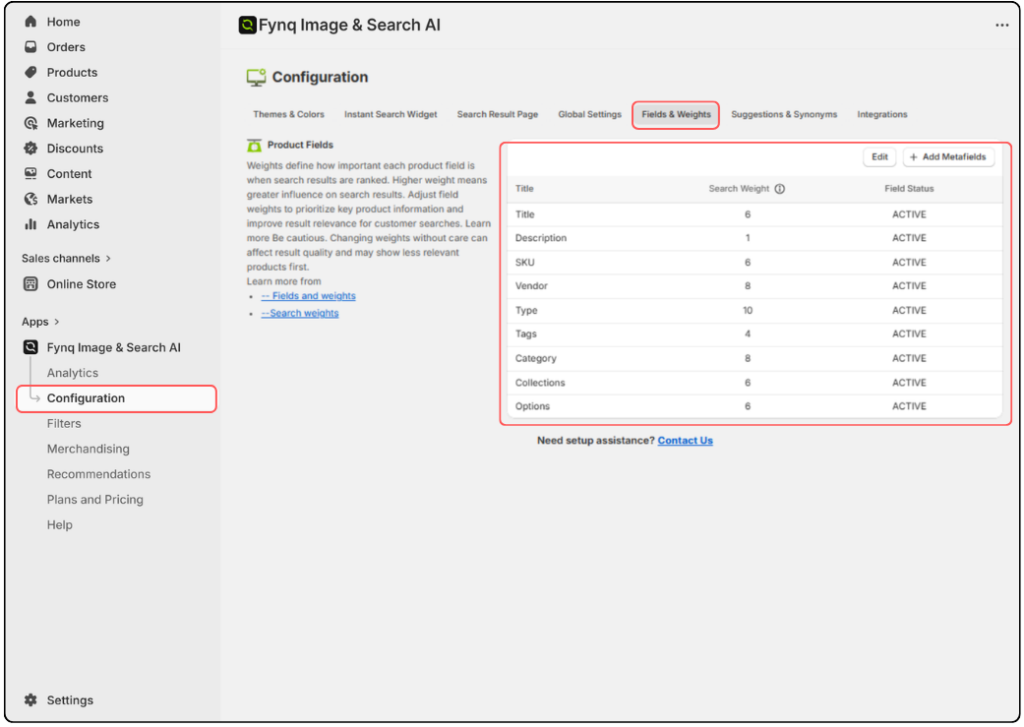Click the Orders inbox icon
Viewport: 1024px width, 727px height.
click(30, 47)
